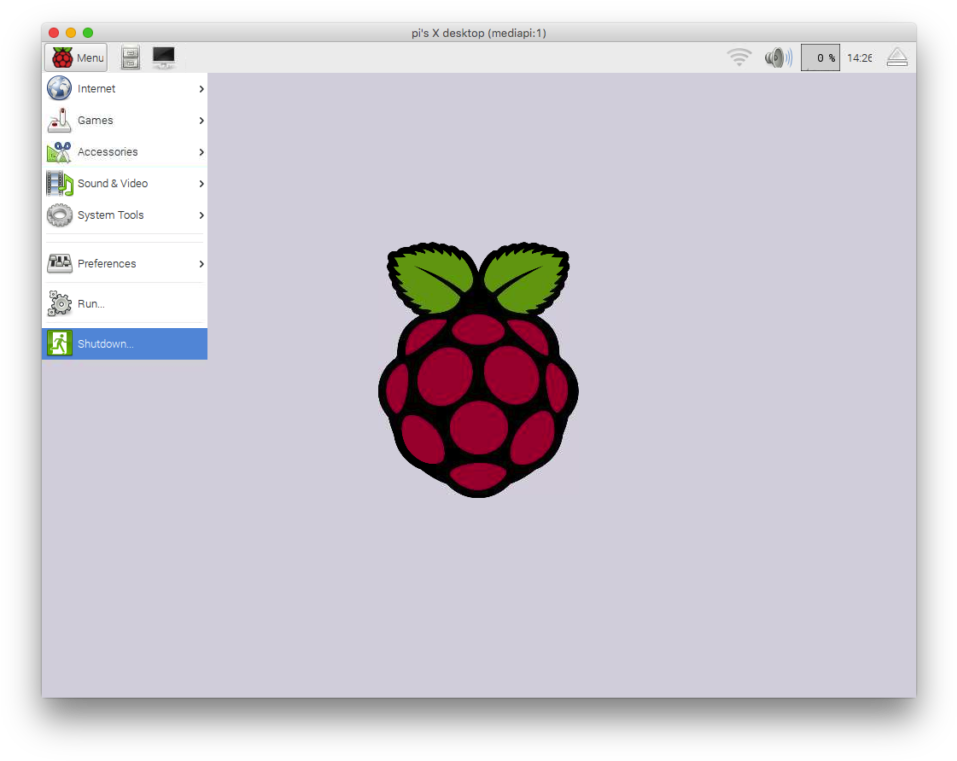Expand the Sound & Video row arrow

[x=201, y=184]
